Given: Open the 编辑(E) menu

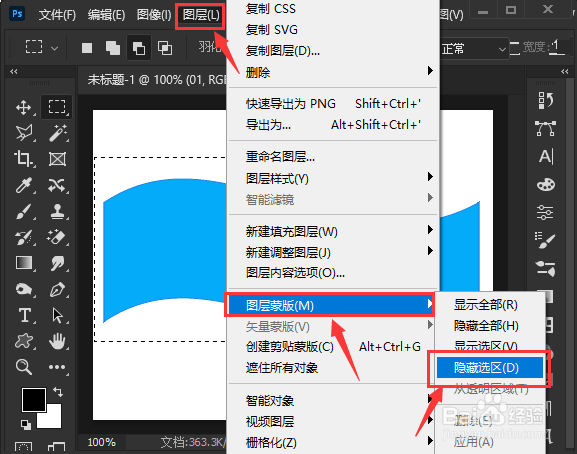Looking at the screenshot, I should [107, 15].
